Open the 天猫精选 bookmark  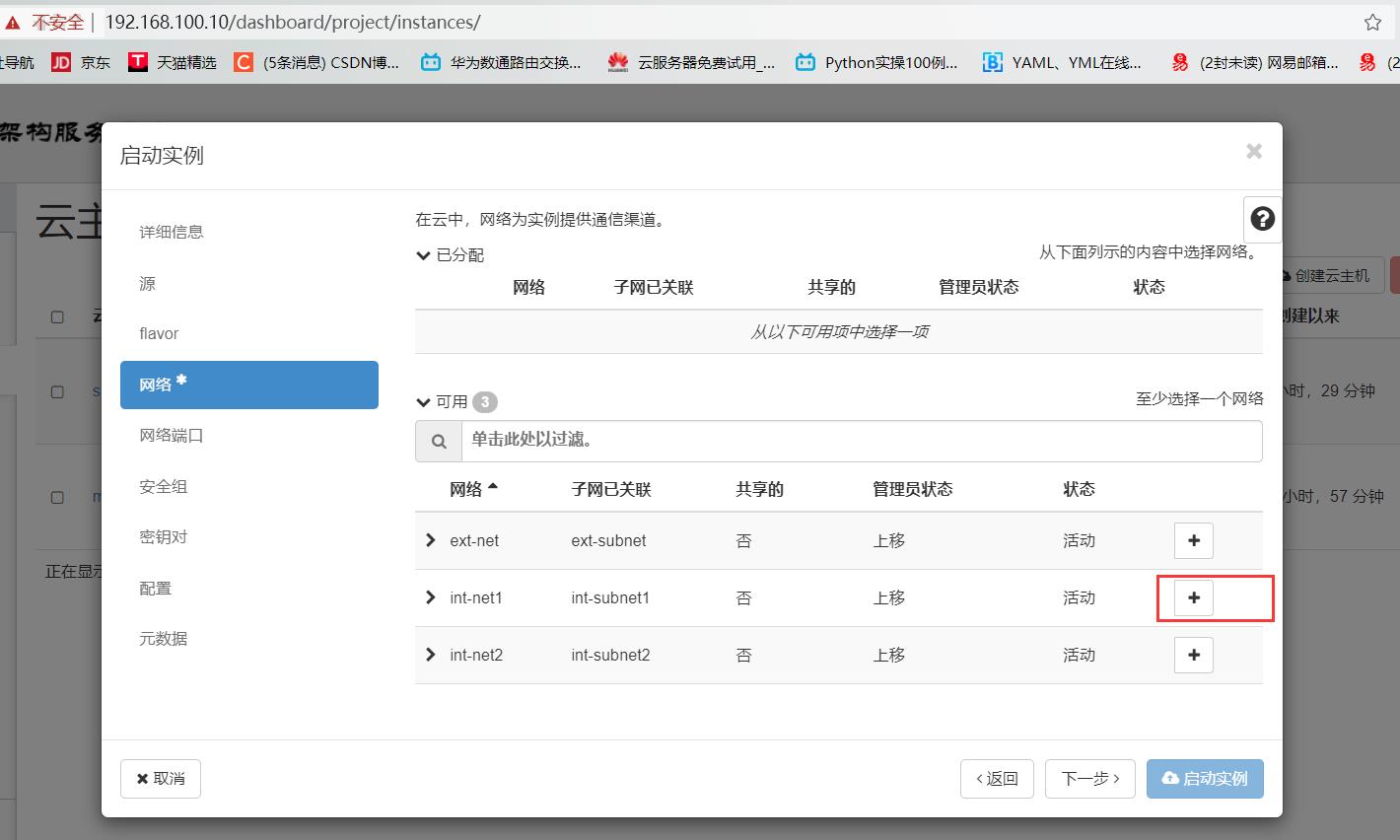[173, 62]
